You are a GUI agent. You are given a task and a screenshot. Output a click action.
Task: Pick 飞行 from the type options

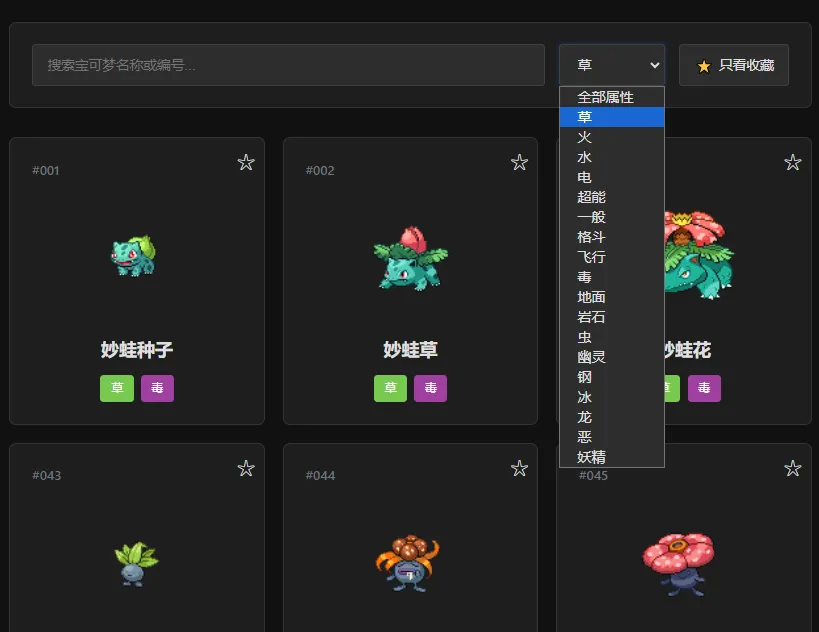612,257
